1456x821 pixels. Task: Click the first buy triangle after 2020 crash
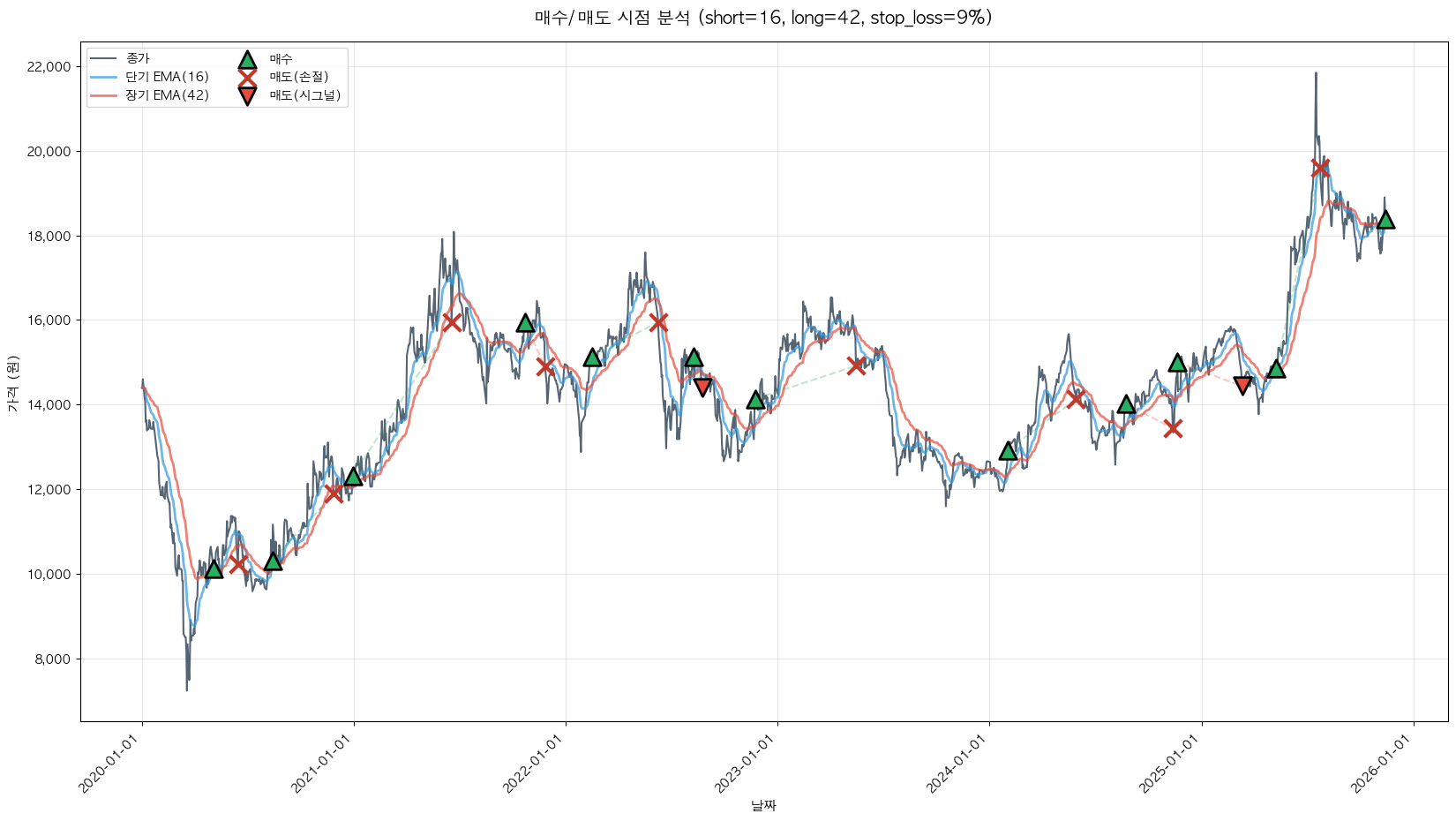[214, 569]
